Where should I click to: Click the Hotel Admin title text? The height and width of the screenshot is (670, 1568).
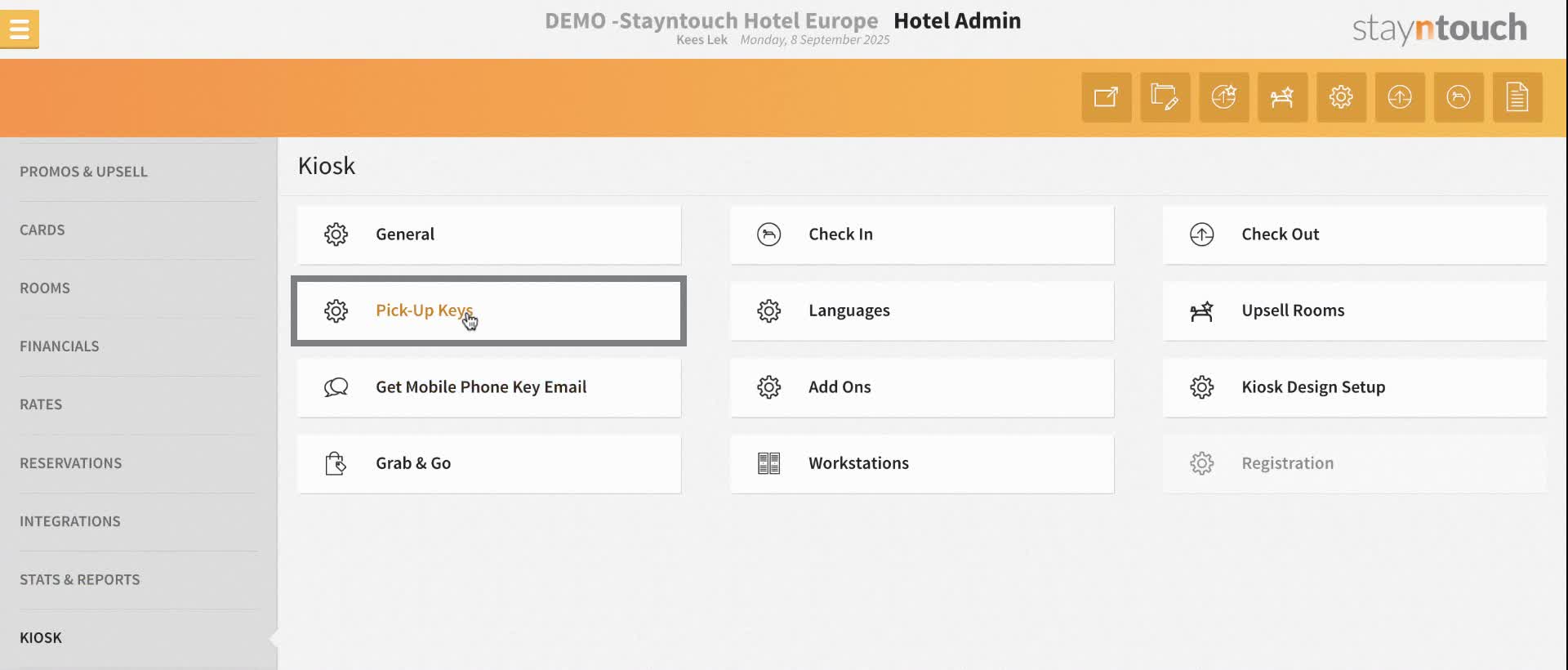(x=957, y=20)
